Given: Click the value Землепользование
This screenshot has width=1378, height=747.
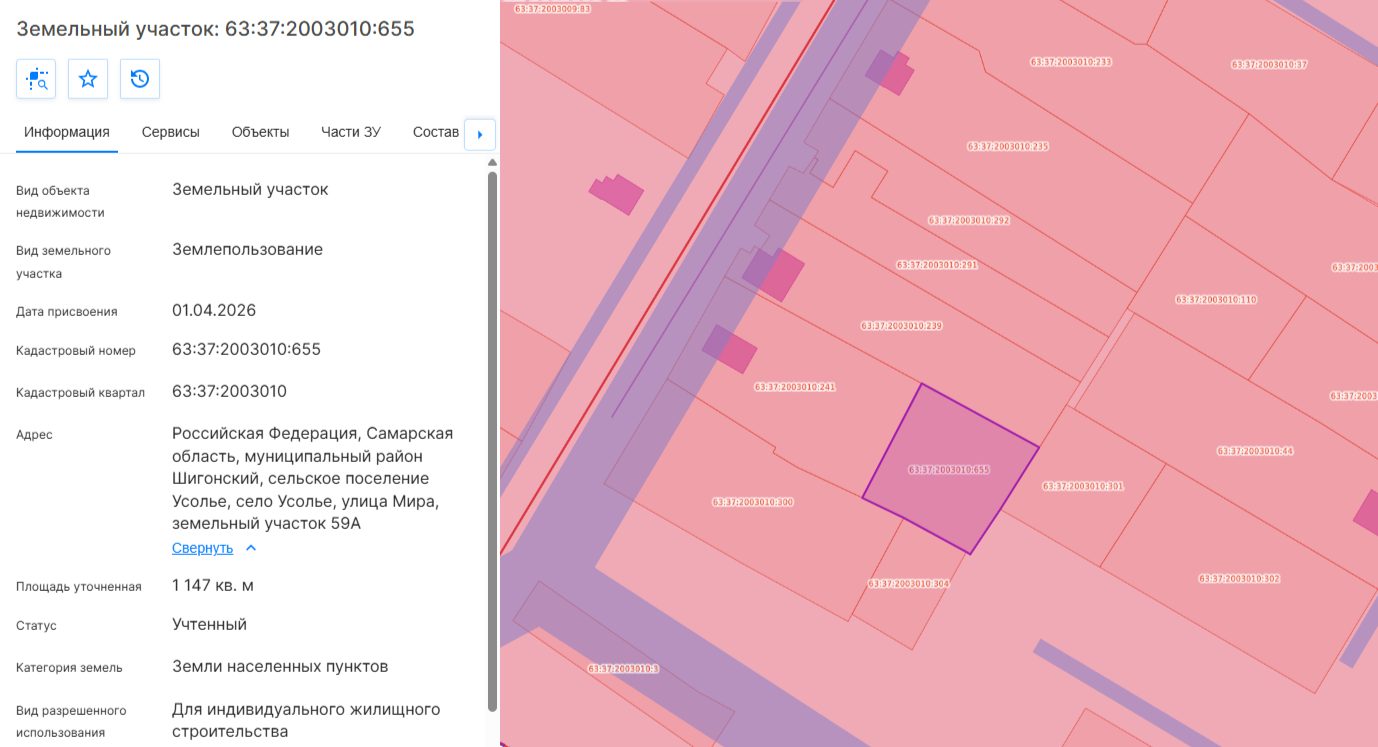Looking at the screenshot, I should (247, 249).
